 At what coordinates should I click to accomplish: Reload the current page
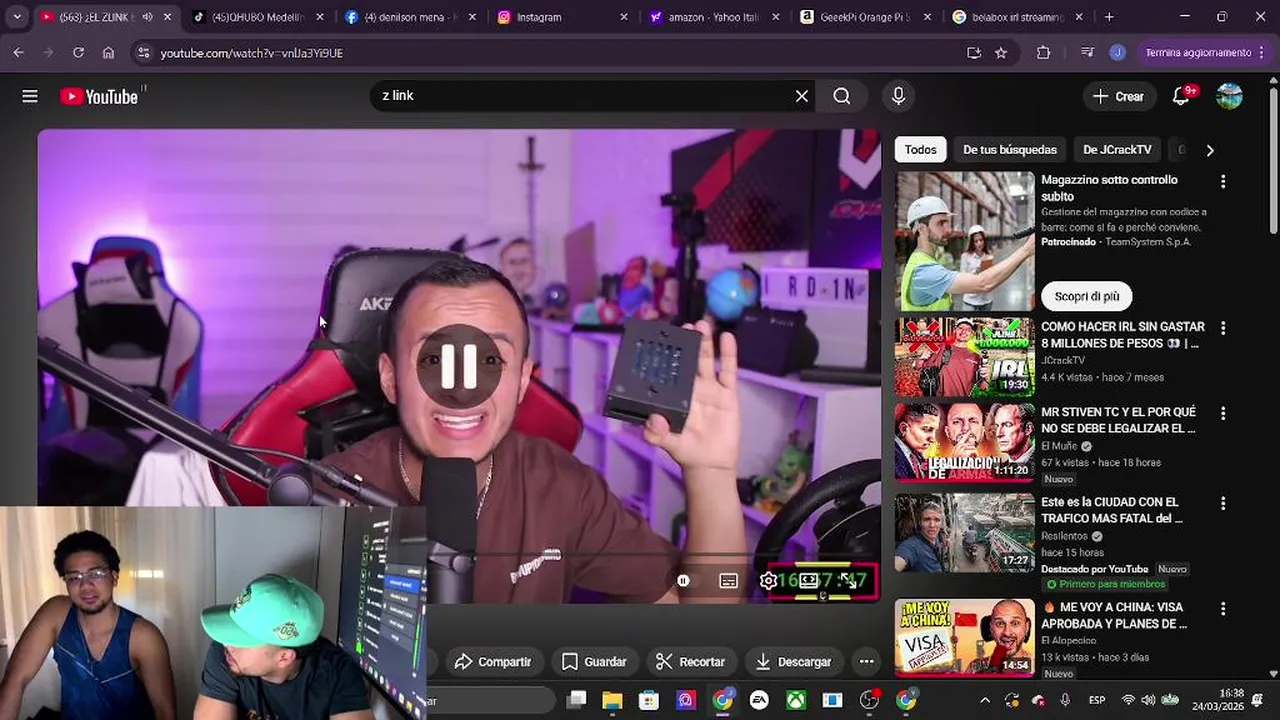point(78,52)
